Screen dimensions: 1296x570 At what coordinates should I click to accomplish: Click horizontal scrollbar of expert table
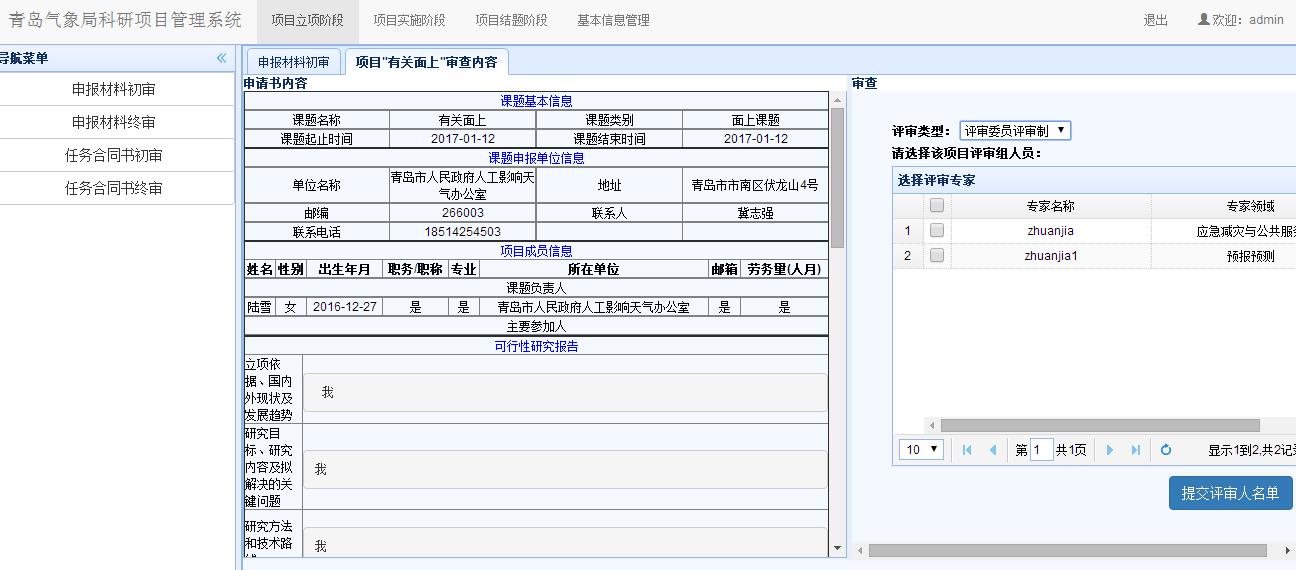(1100, 425)
